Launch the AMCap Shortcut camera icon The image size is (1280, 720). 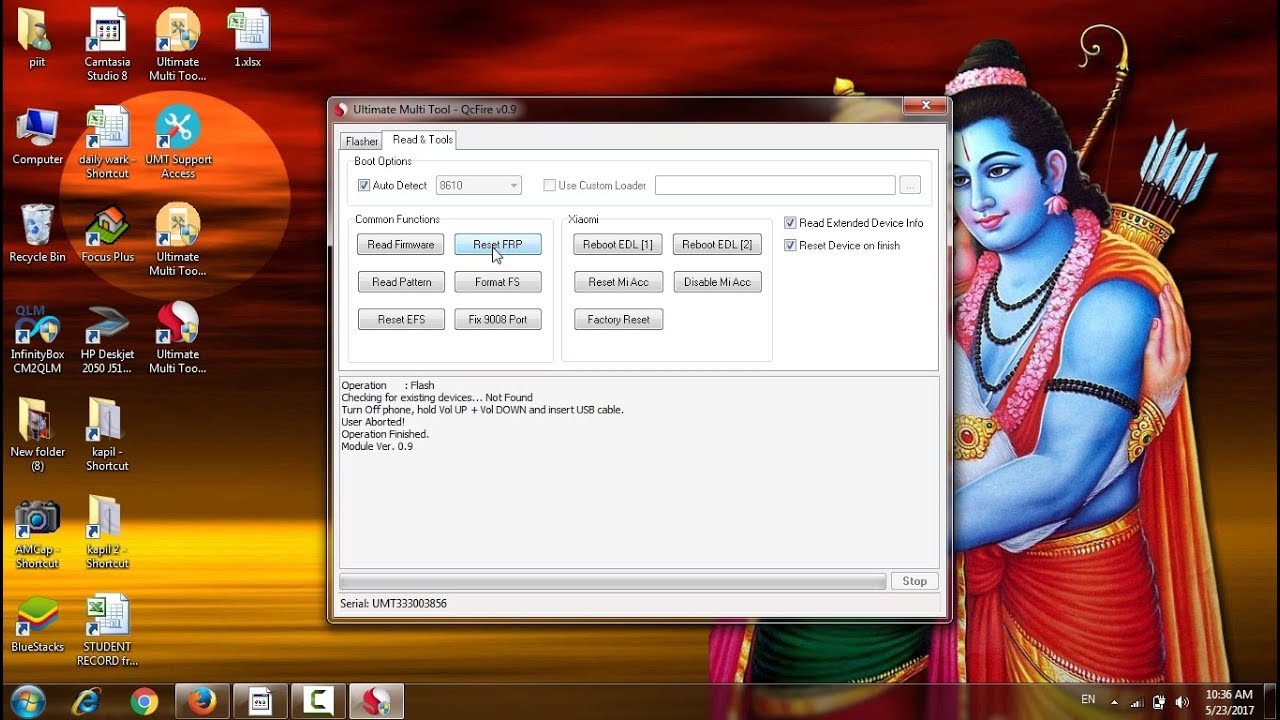click(x=37, y=533)
